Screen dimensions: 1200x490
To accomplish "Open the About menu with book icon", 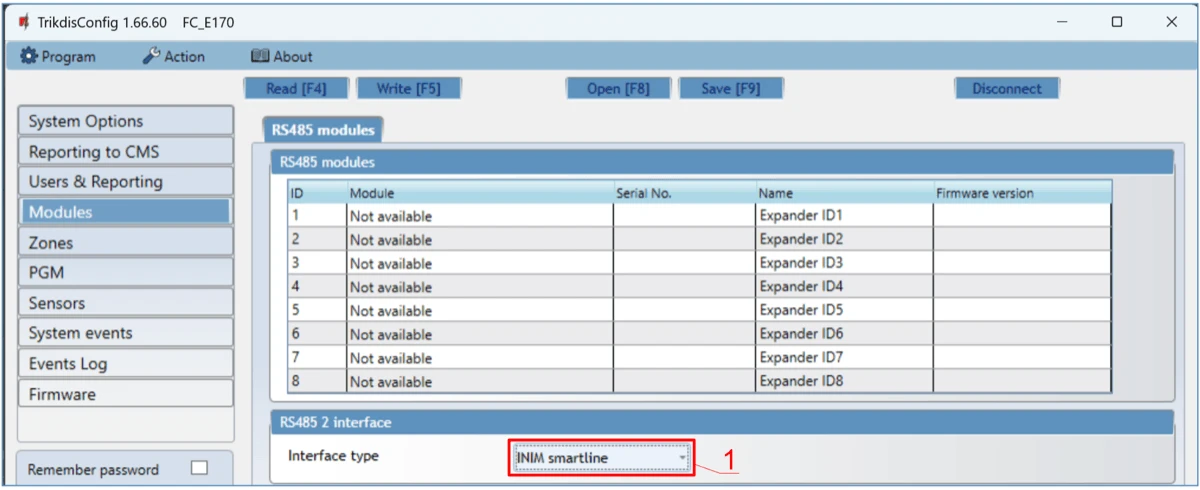I will [x=281, y=57].
